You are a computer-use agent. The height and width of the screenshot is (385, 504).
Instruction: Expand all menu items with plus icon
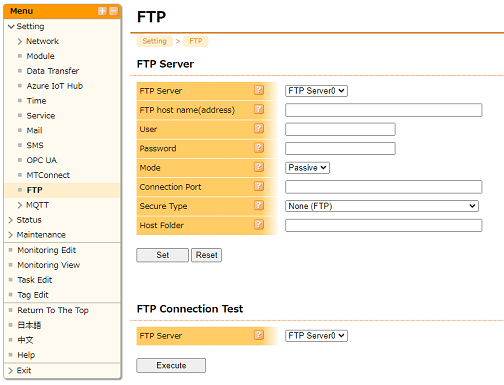pos(102,11)
